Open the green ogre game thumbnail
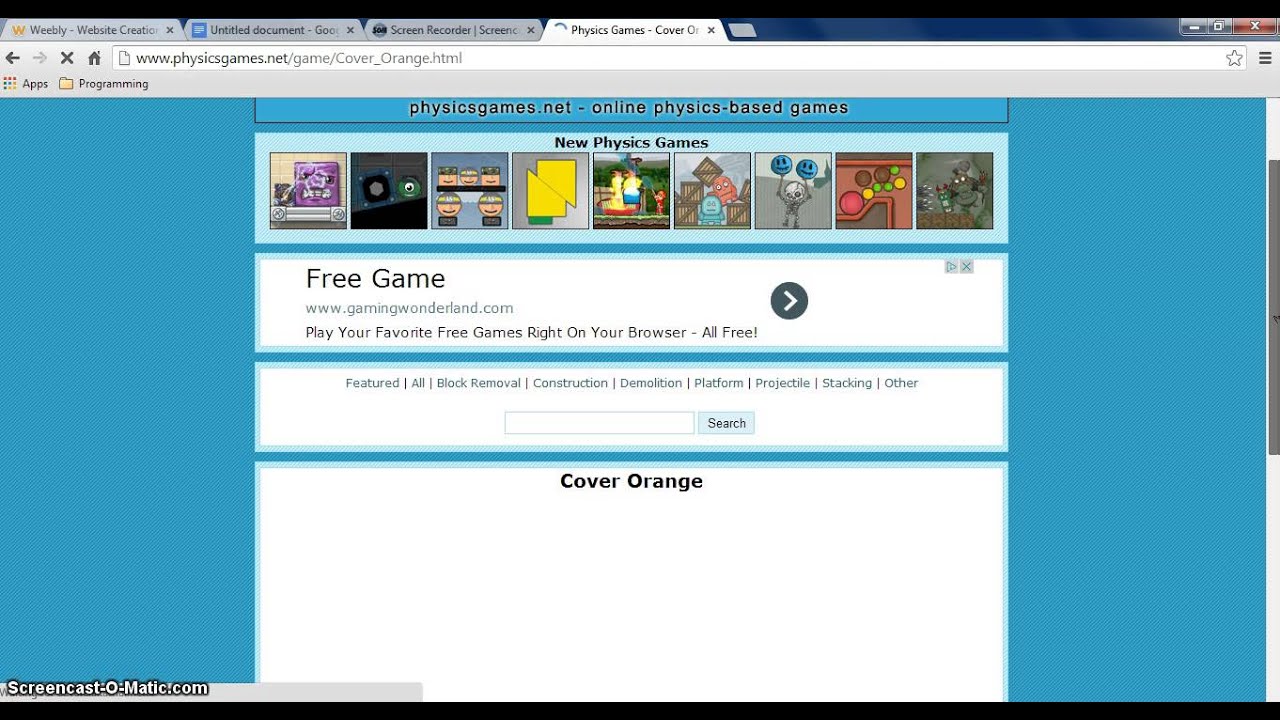Viewport: 1280px width, 720px height. (955, 191)
